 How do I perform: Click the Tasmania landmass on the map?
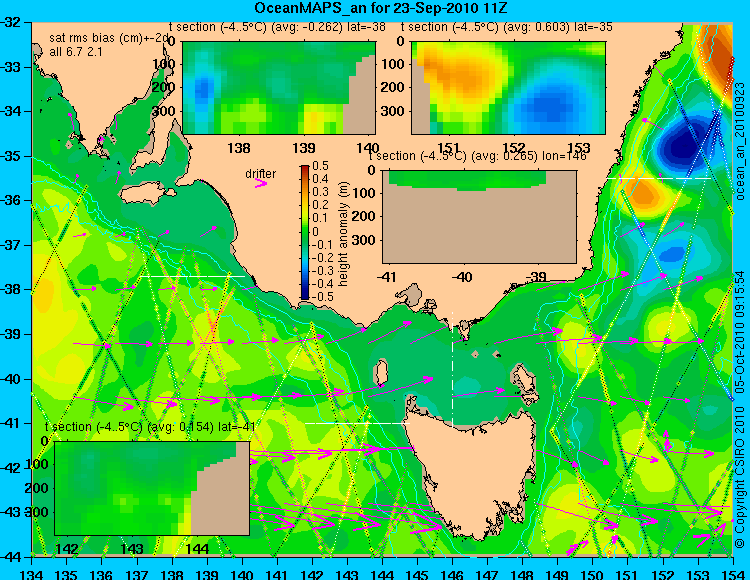tap(471, 473)
